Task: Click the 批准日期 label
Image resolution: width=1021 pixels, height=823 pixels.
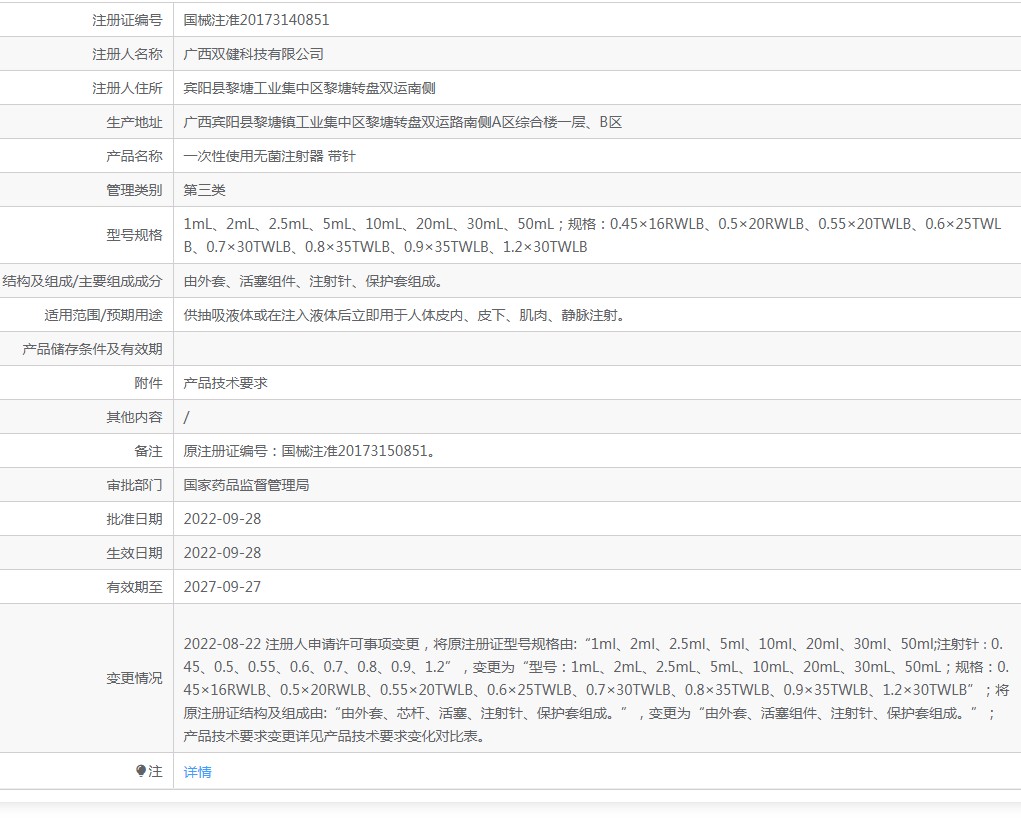Action: 134,519
